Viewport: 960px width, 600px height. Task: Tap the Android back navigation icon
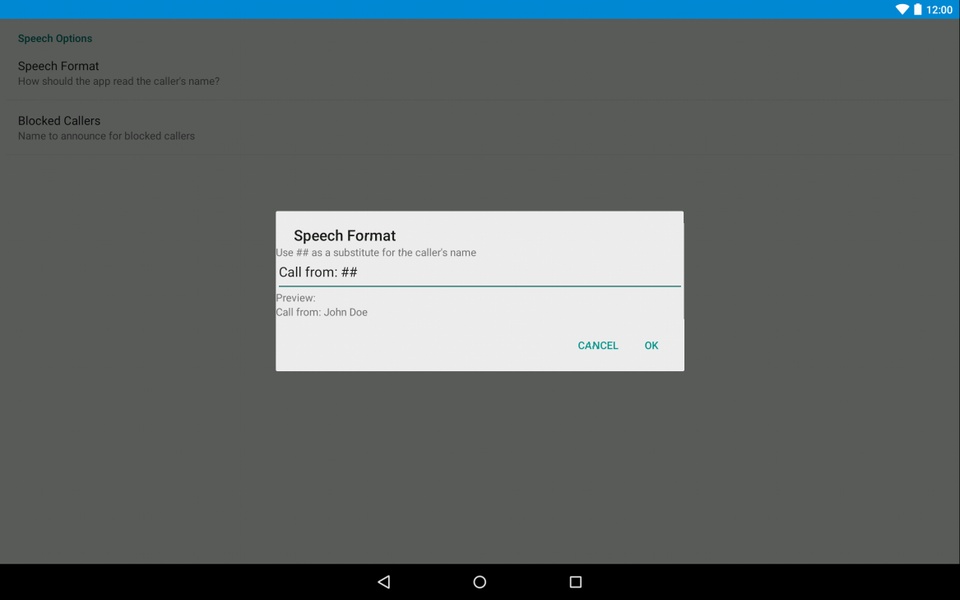tap(384, 582)
